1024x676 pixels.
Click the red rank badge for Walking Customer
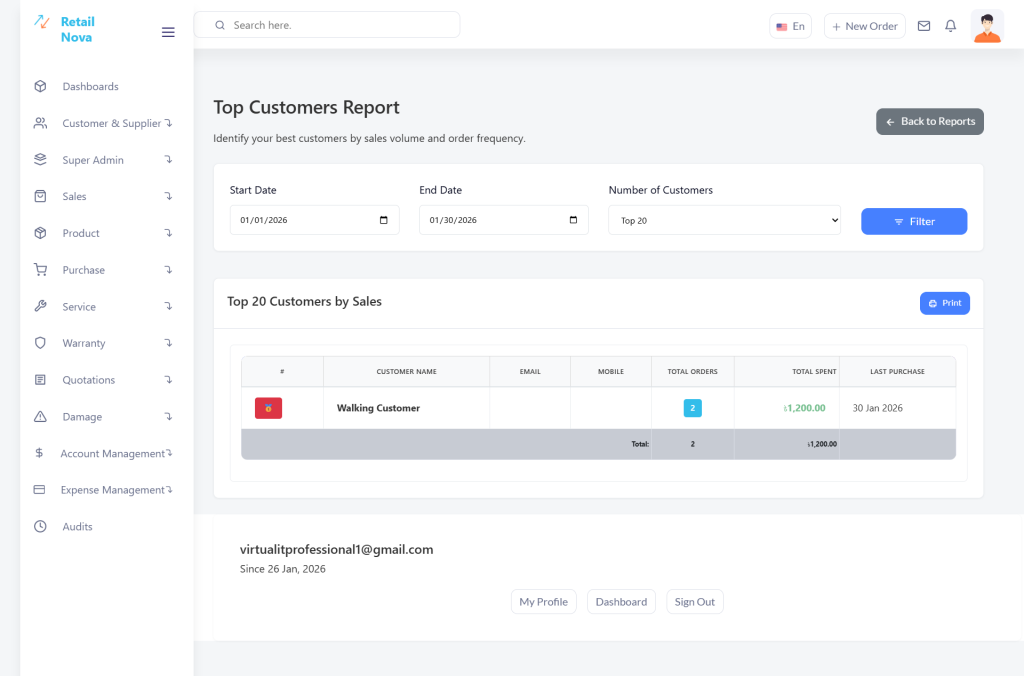[268, 408]
